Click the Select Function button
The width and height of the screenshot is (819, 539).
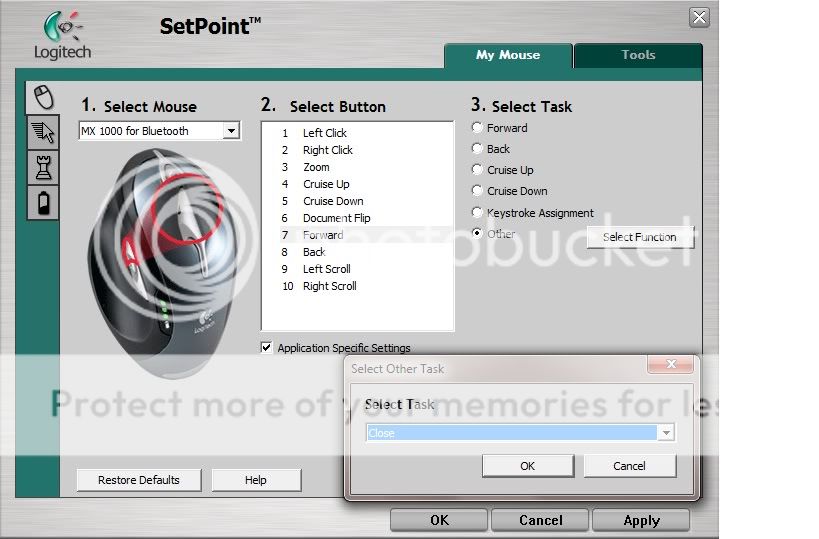[640, 237]
